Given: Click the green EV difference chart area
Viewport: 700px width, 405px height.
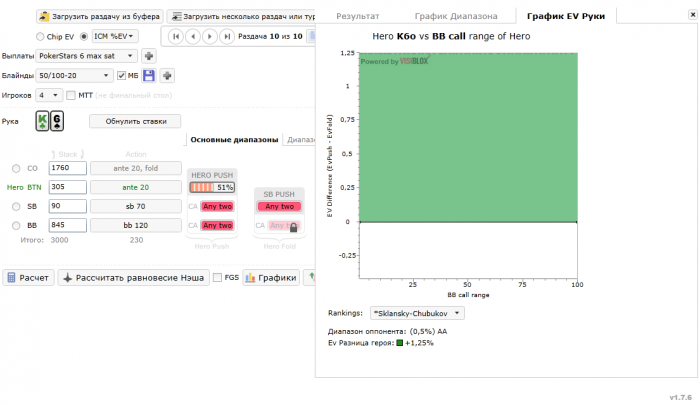Looking at the screenshot, I should click(468, 137).
